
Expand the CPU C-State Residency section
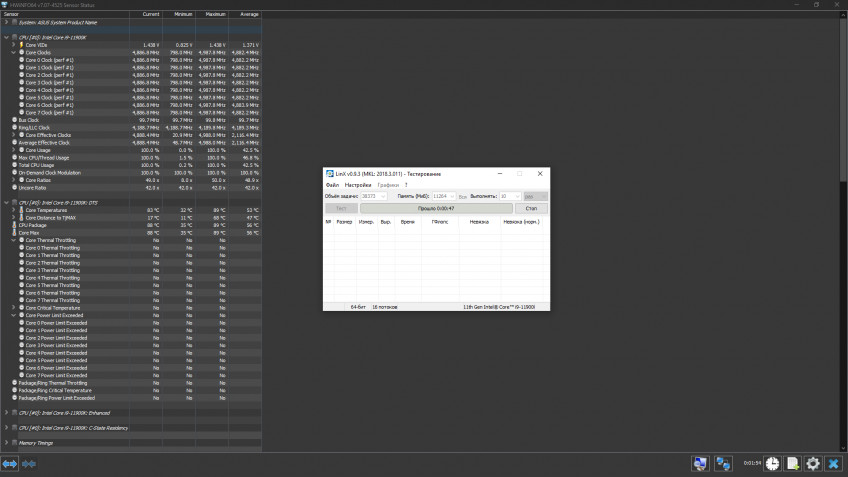pyautogui.click(x=6, y=428)
